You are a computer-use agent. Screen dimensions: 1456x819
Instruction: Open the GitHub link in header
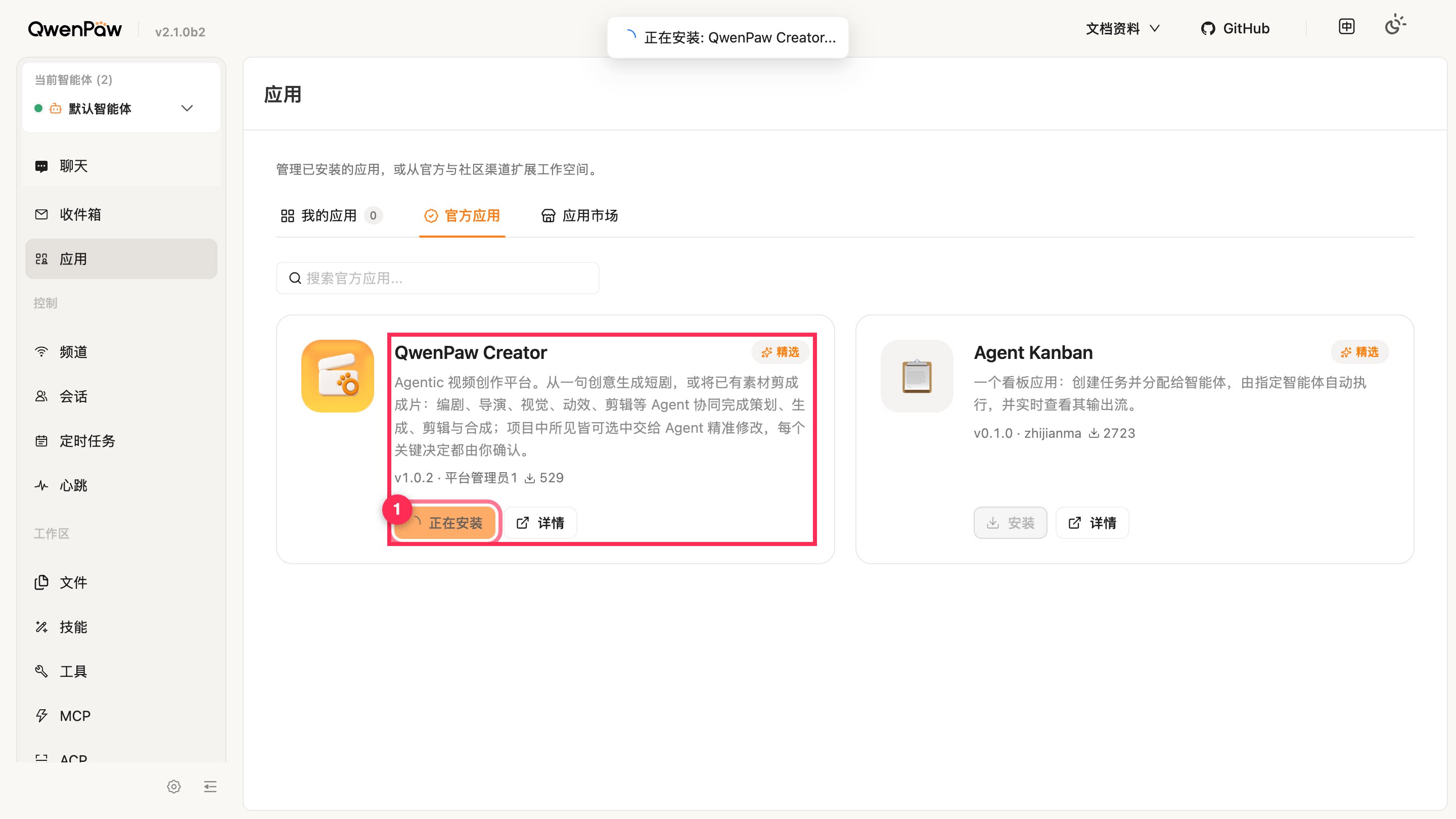[1235, 28]
